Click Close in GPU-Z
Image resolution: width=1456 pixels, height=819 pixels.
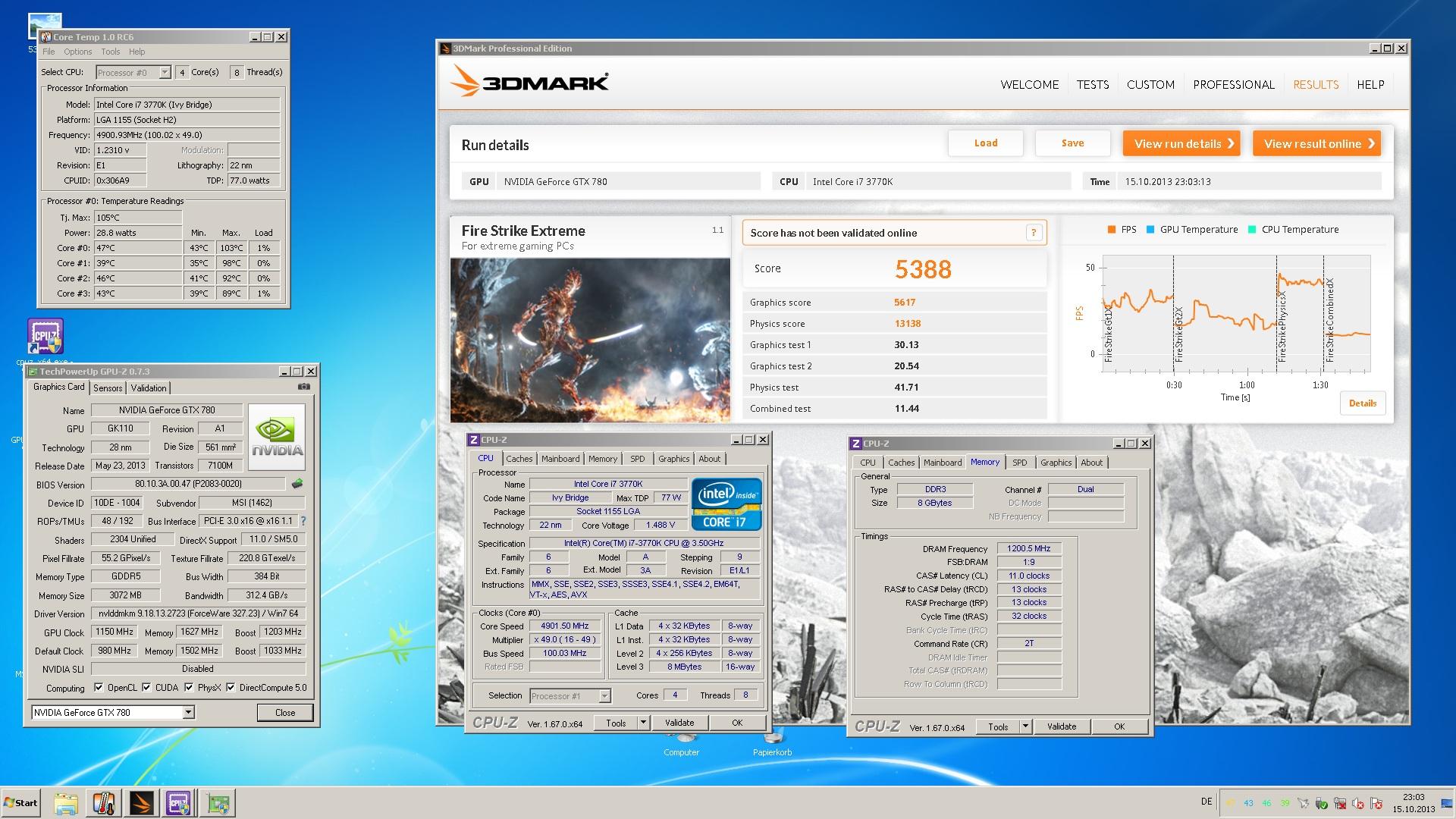coord(285,712)
